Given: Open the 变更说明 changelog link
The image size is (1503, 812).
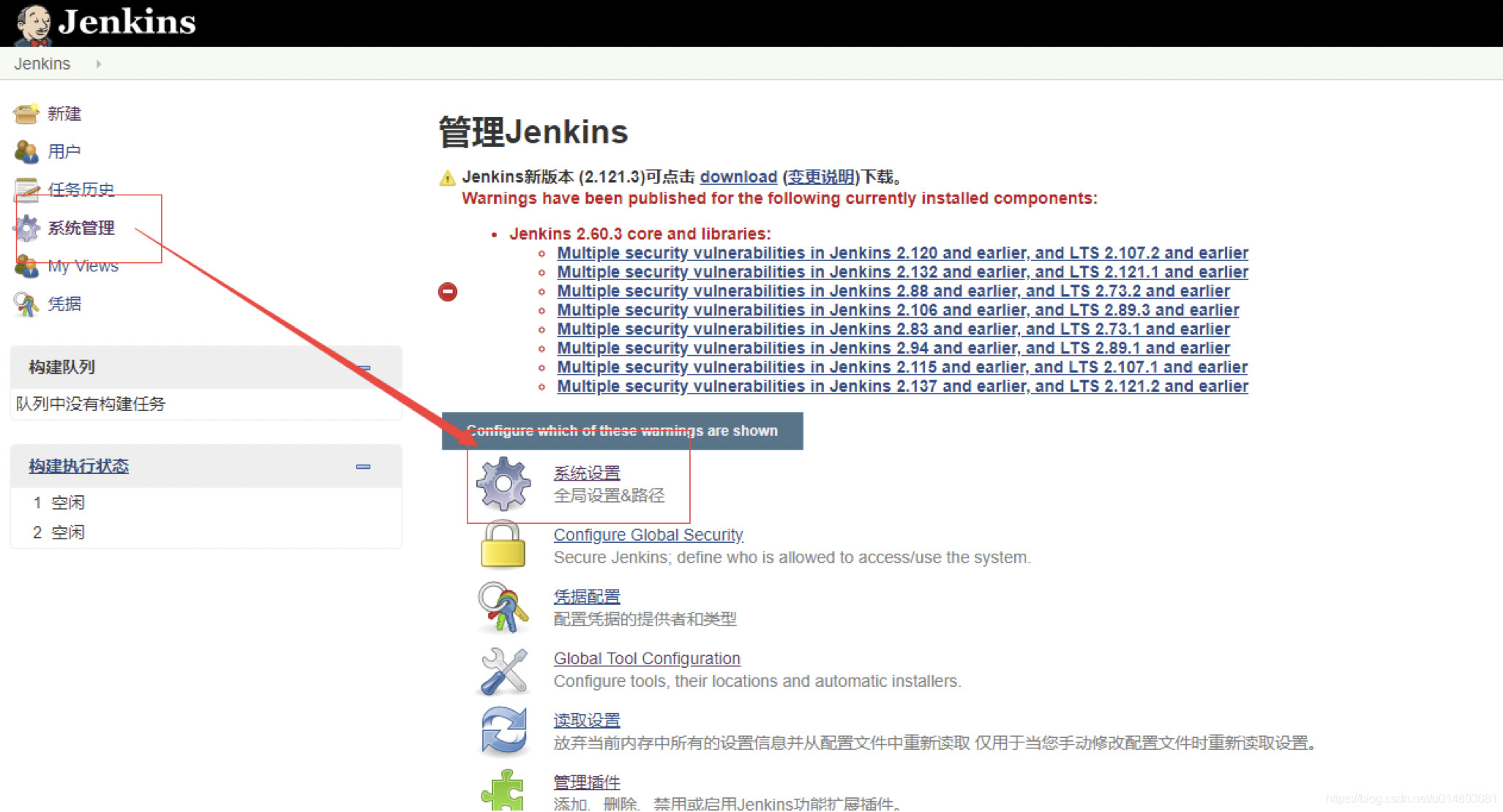Looking at the screenshot, I should pos(820,177).
